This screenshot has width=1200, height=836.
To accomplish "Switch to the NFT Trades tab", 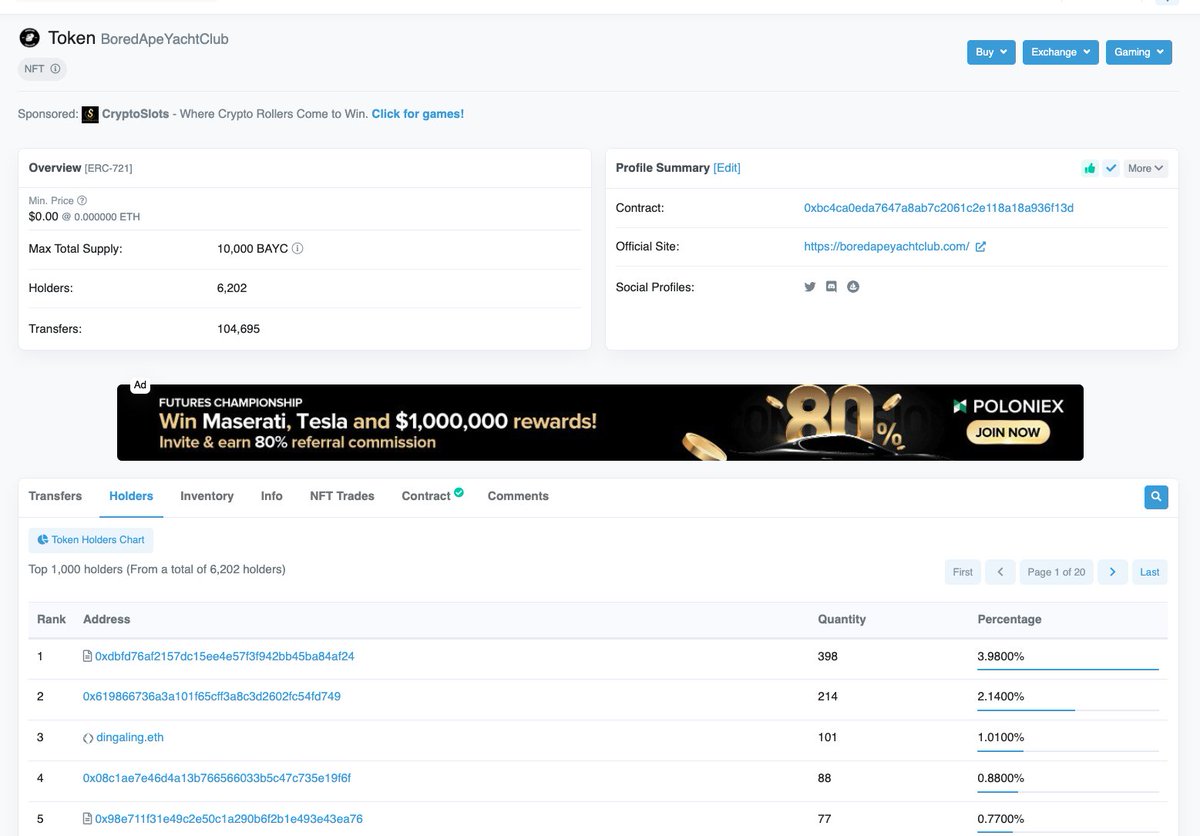I will point(341,495).
